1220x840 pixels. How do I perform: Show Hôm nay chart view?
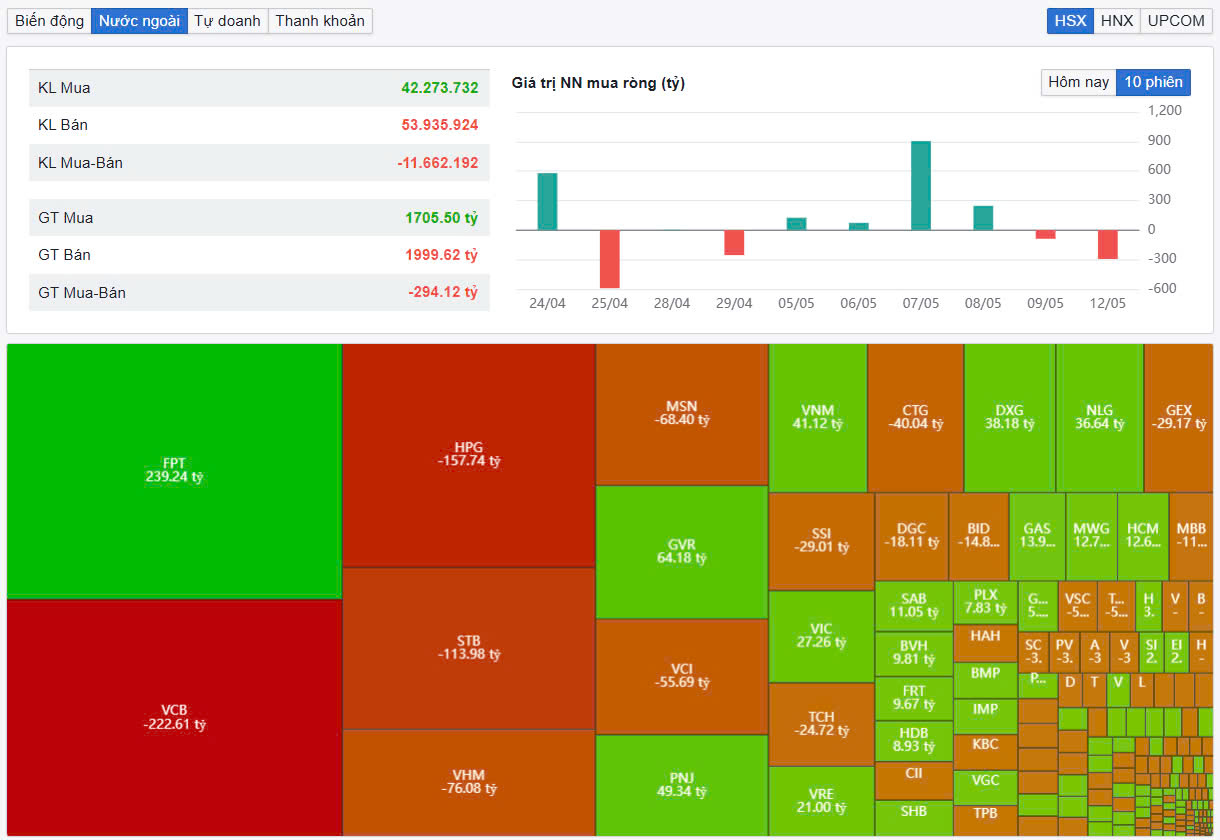click(1078, 82)
